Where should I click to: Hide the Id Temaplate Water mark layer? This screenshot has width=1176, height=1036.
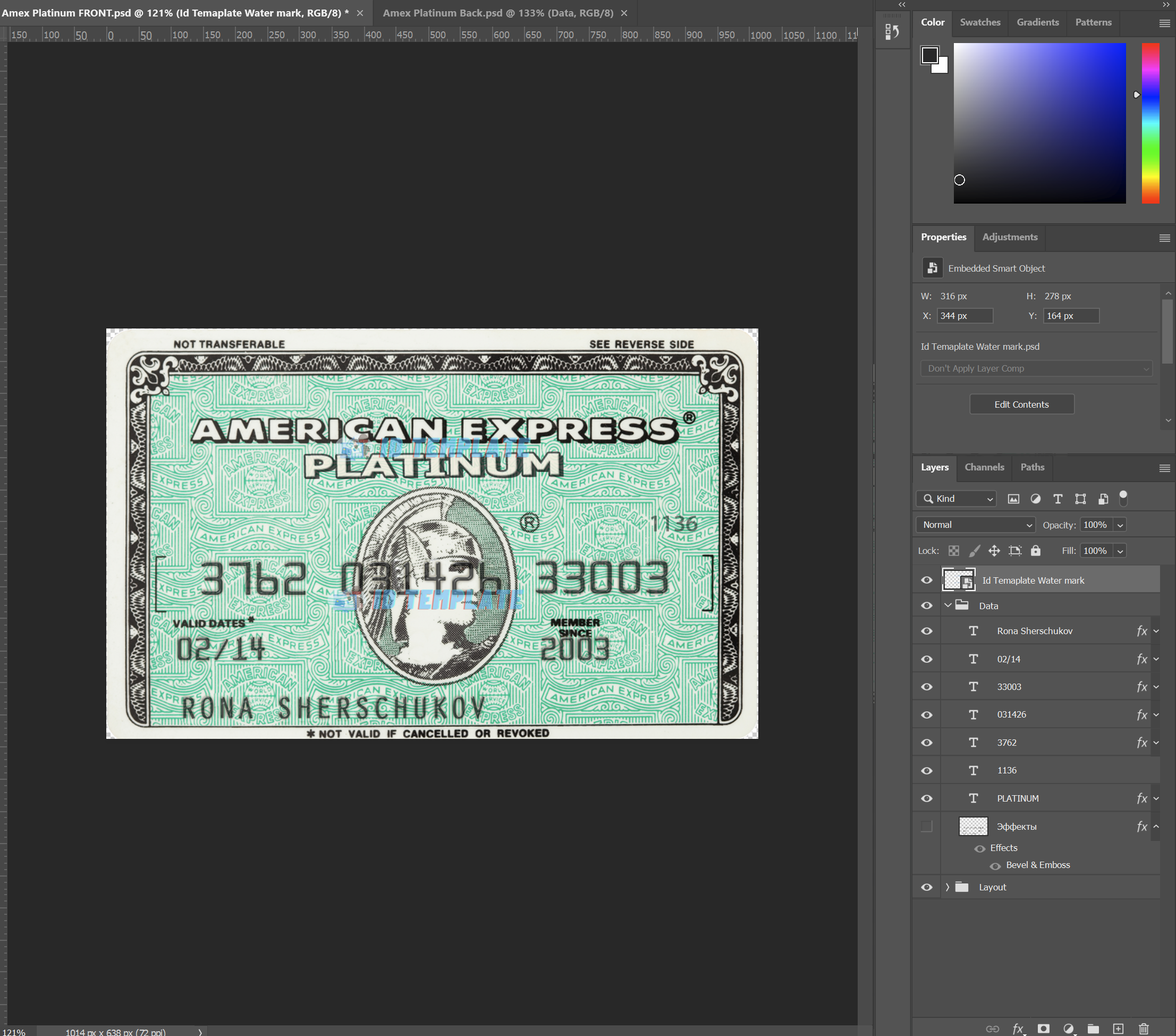pos(926,580)
